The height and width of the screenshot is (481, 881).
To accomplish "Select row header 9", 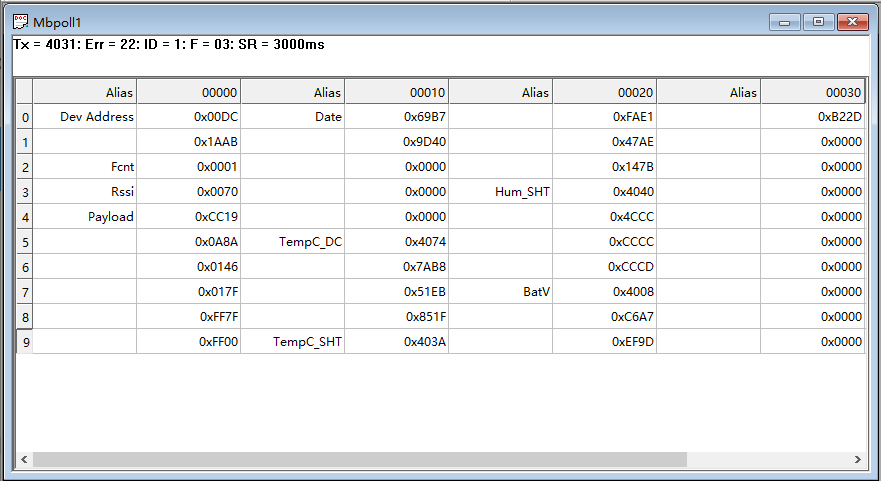I will point(25,342).
